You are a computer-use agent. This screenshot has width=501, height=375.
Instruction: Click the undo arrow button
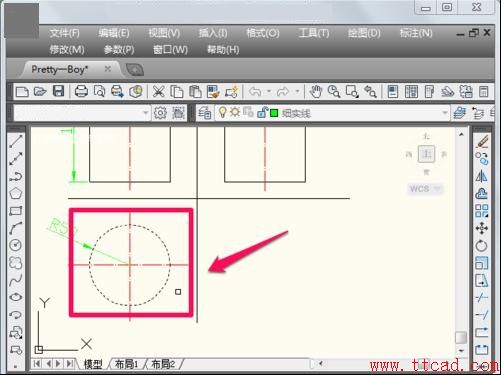tap(255, 91)
